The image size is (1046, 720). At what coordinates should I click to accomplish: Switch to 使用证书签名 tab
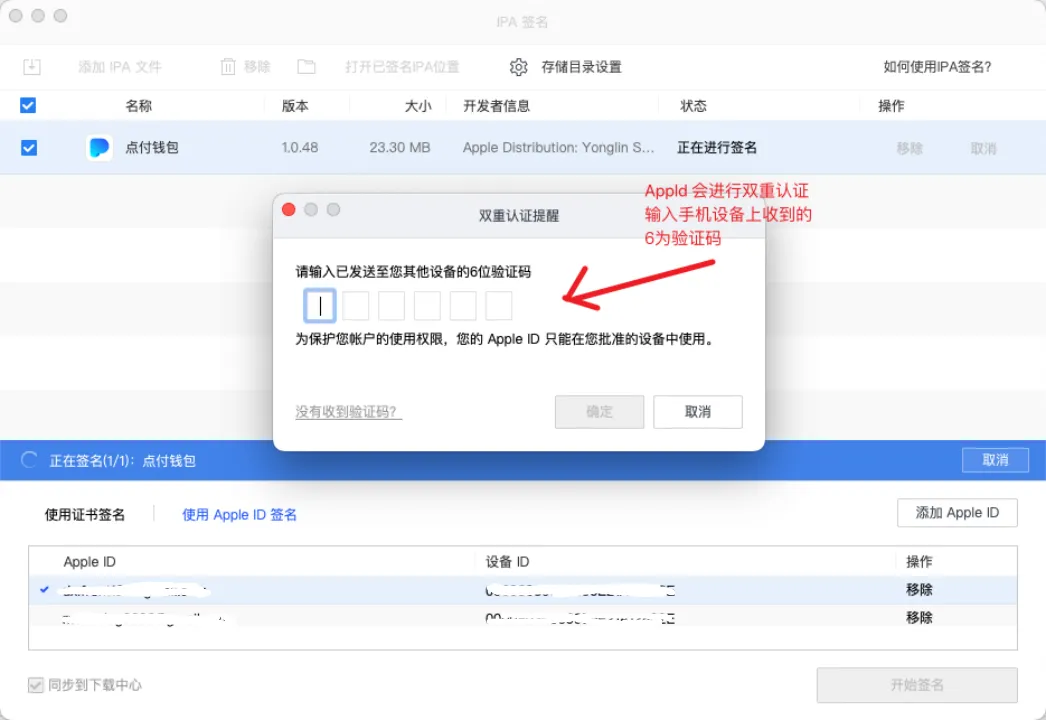tap(85, 514)
